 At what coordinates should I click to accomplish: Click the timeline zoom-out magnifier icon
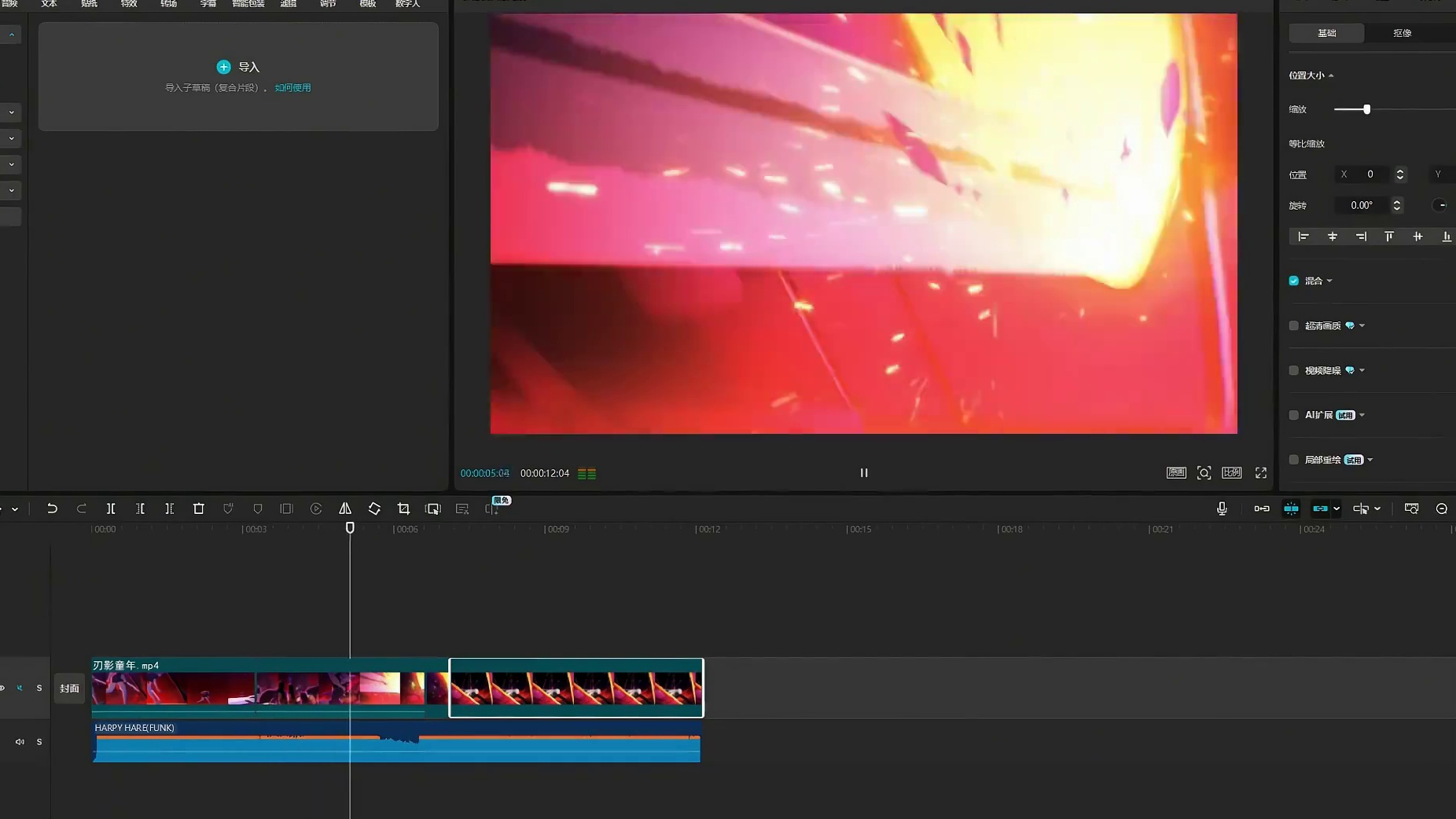coord(1441,509)
